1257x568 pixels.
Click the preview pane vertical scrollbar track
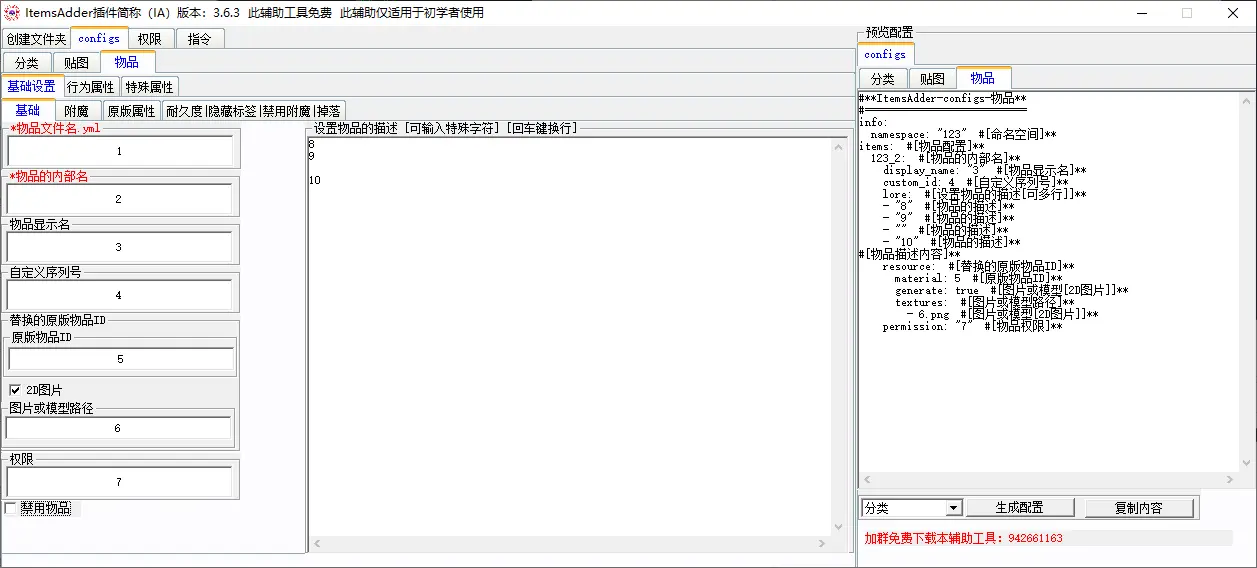[1246, 283]
